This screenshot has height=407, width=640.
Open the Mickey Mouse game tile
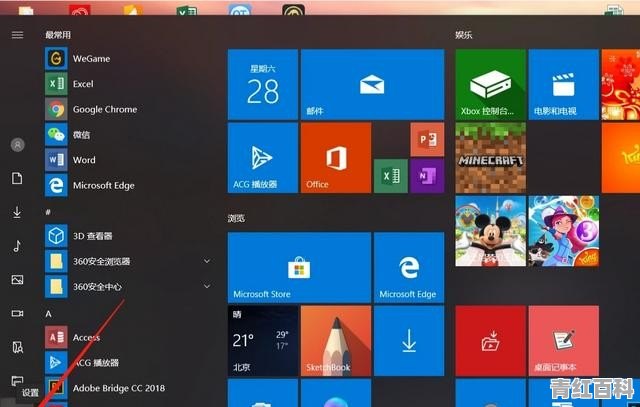(491, 231)
